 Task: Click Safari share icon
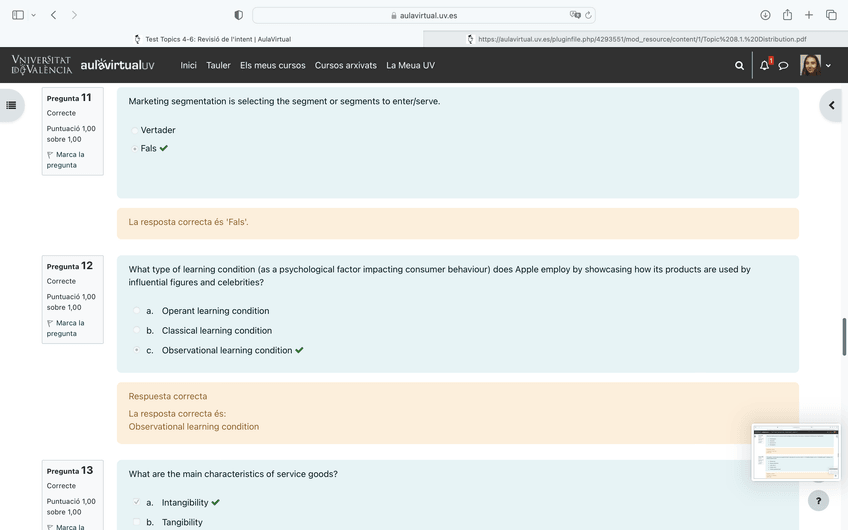pyautogui.click(x=787, y=15)
